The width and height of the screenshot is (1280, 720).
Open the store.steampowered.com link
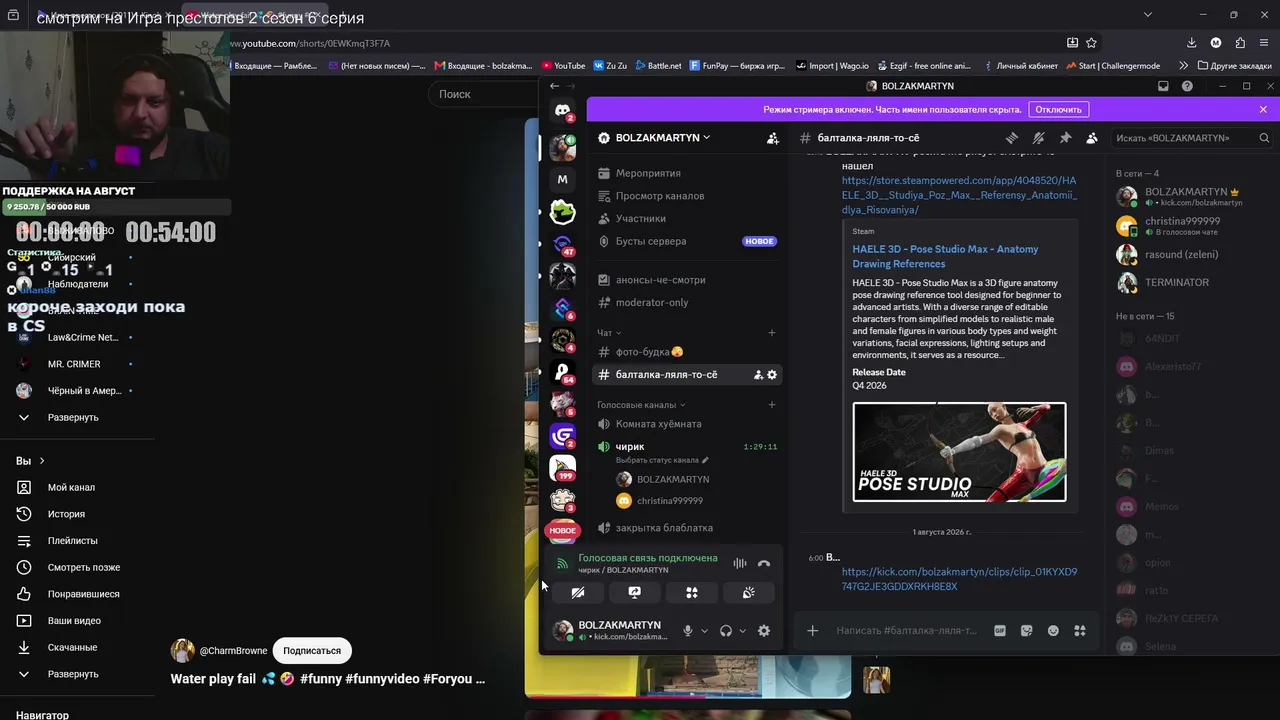tap(959, 195)
